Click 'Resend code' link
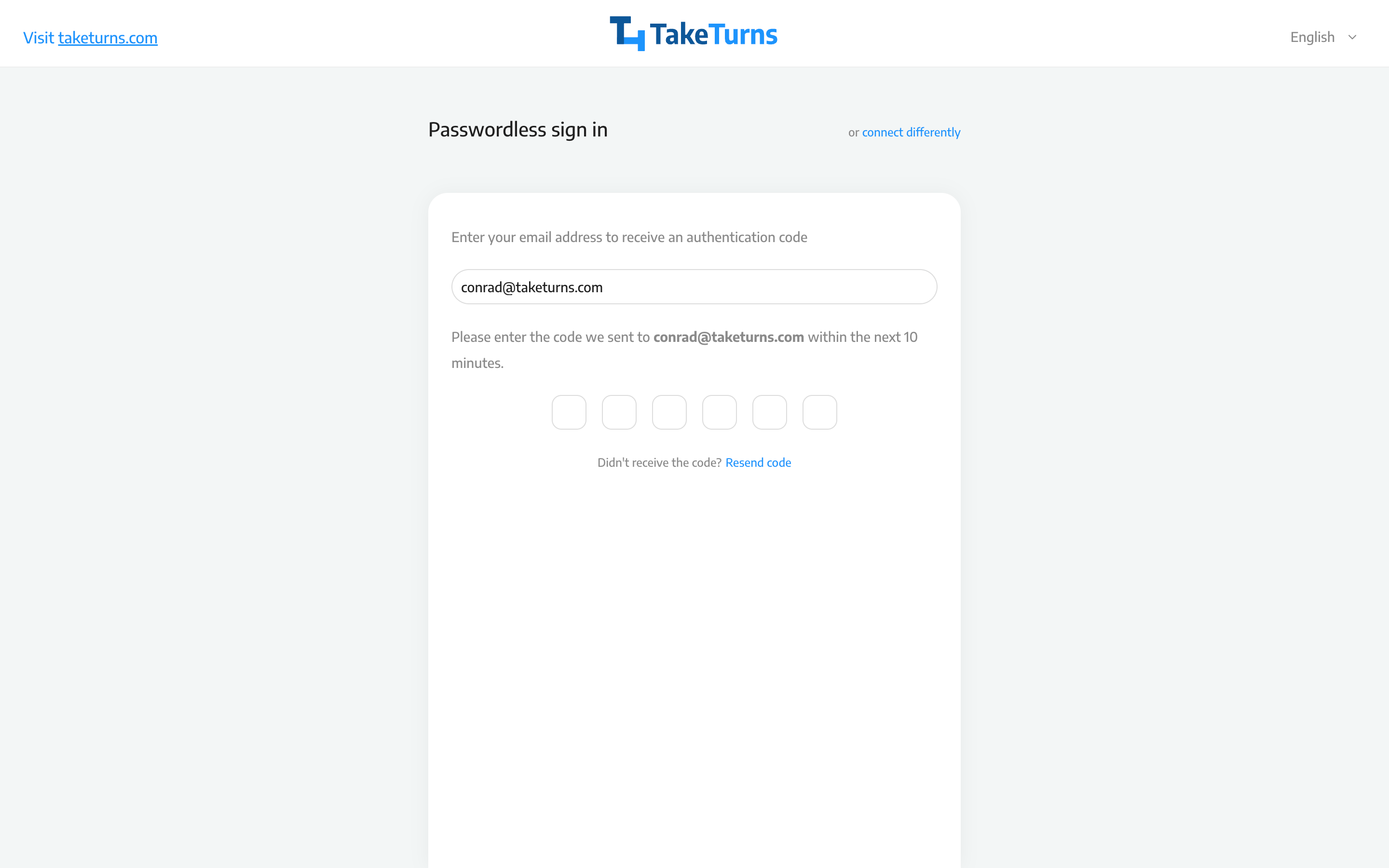Screen dimensions: 1389x868 click(758, 462)
